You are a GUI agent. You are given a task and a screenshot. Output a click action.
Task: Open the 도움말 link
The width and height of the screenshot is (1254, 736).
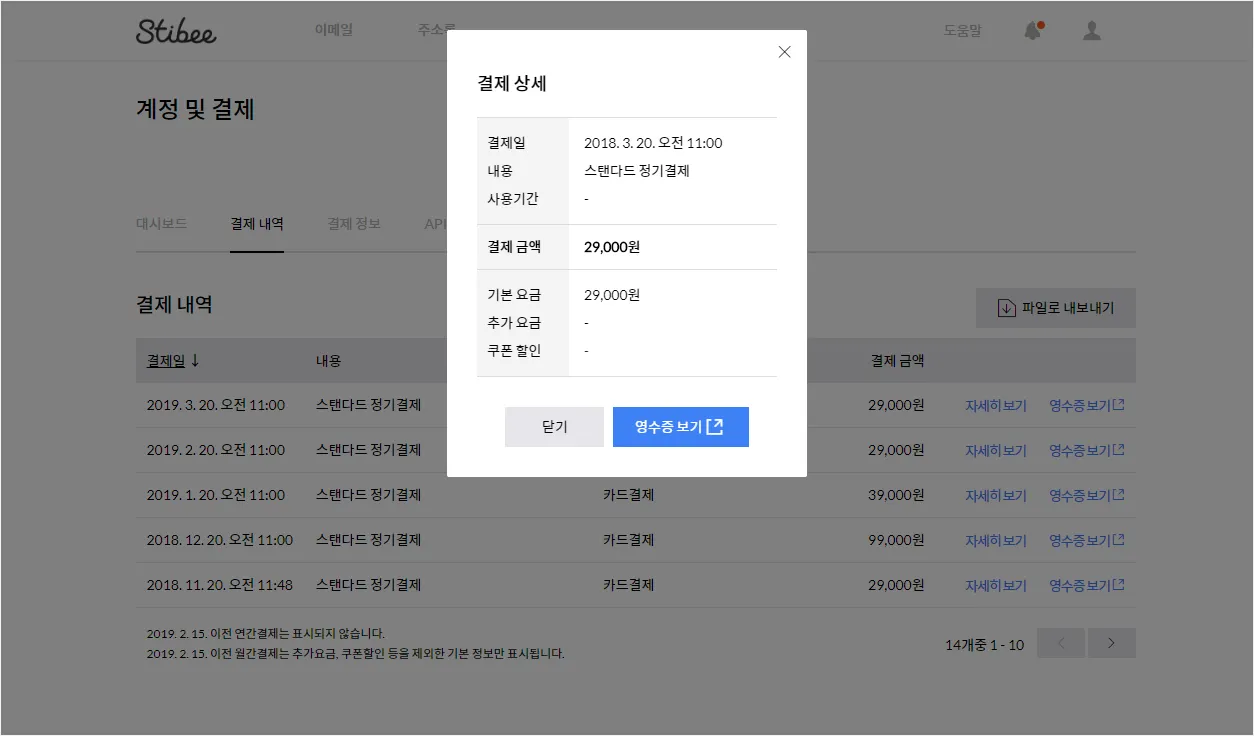coord(963,31)
